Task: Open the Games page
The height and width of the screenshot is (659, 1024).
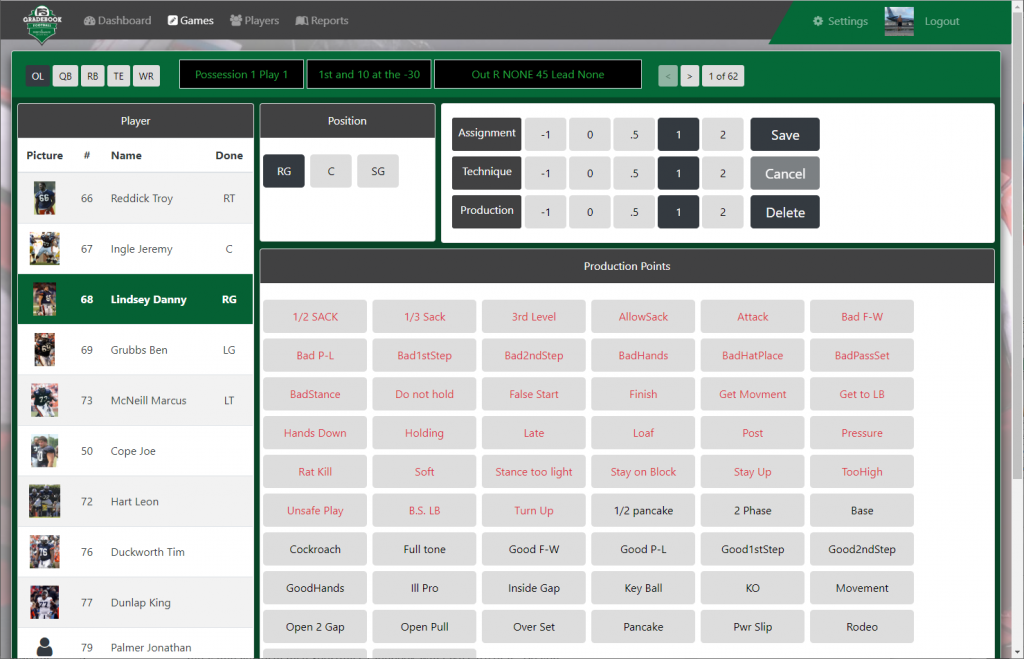Action: pos(191,20)
